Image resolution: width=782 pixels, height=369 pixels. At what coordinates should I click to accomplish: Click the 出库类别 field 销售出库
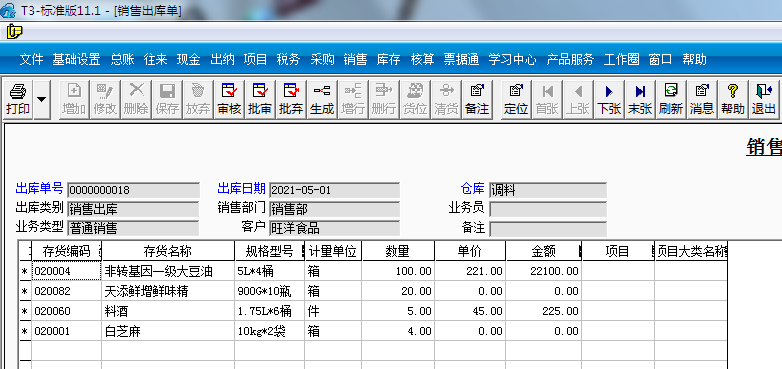point(133,209)
